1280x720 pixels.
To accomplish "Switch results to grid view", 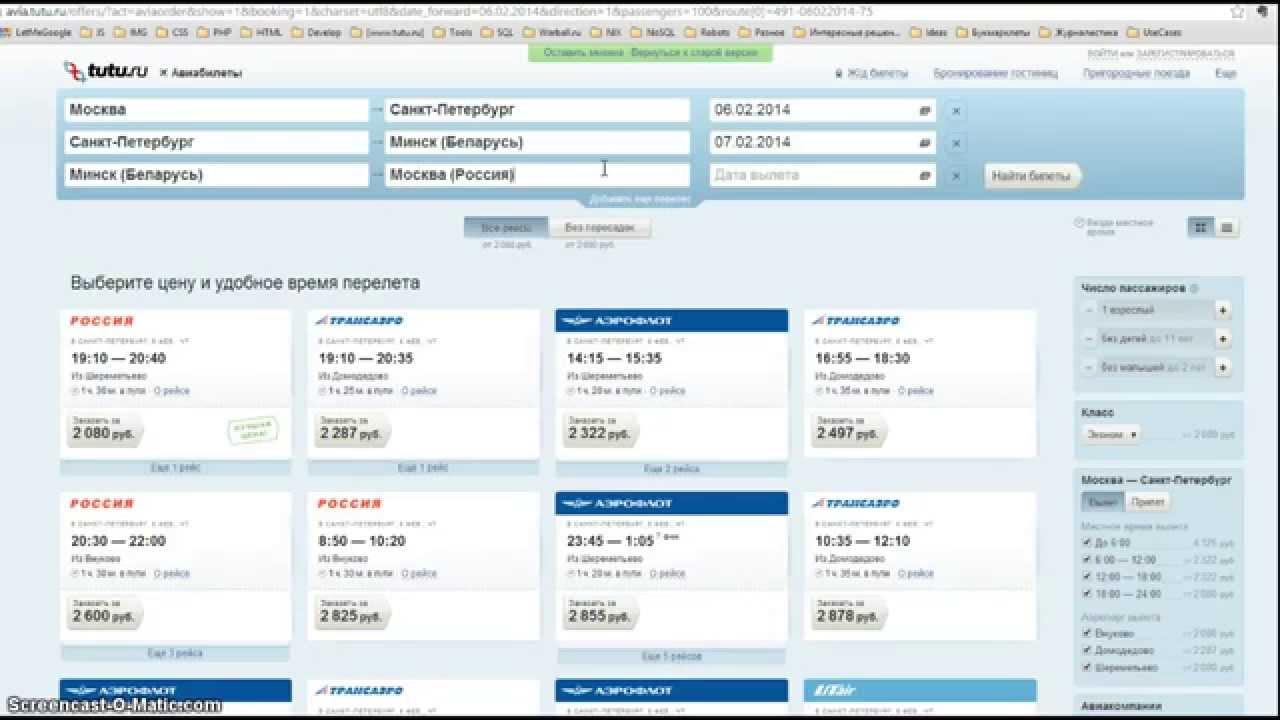I will [1200, 228].
